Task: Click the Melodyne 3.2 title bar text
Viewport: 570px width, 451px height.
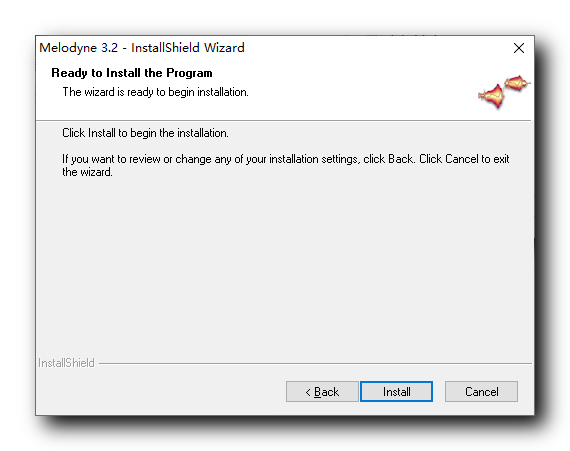Action: pos(141,48)
